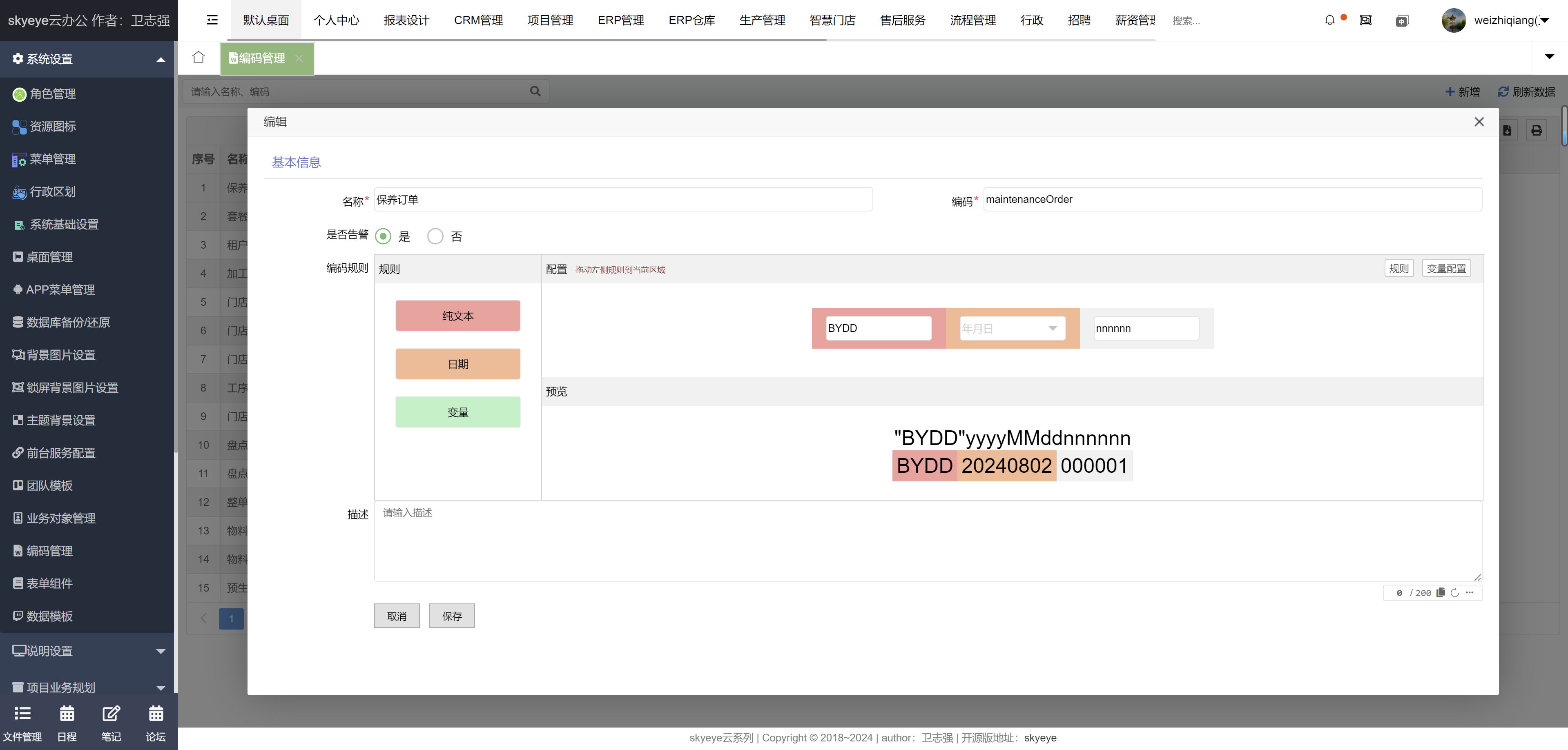Click the search magnifier icon
The width and height of the screenshot is (1568, 750).
(535, 91)
